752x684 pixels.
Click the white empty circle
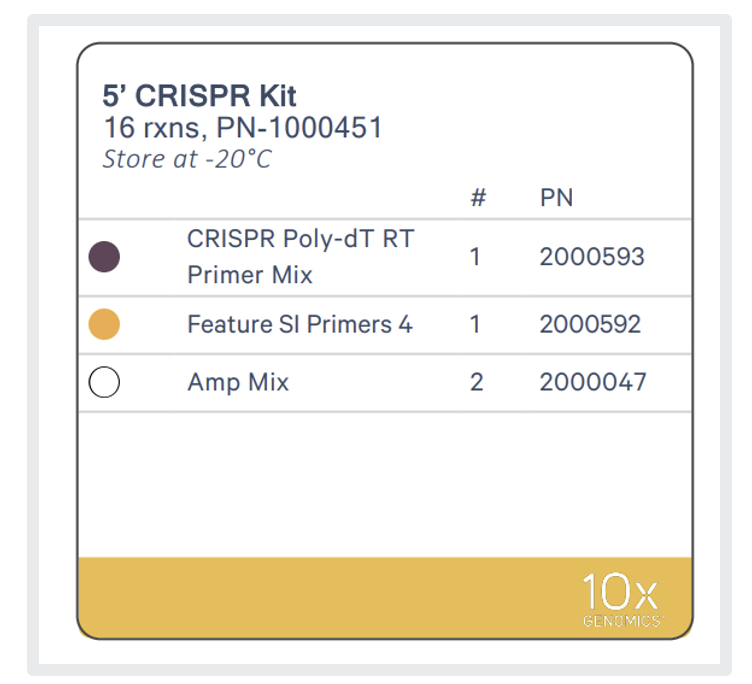pyautogui.click(x=104, y=382)
